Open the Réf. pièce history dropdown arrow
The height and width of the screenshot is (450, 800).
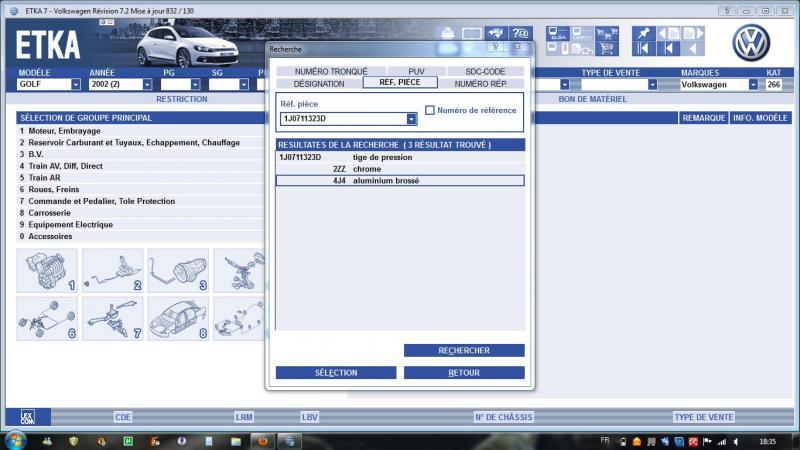(411, 119)
